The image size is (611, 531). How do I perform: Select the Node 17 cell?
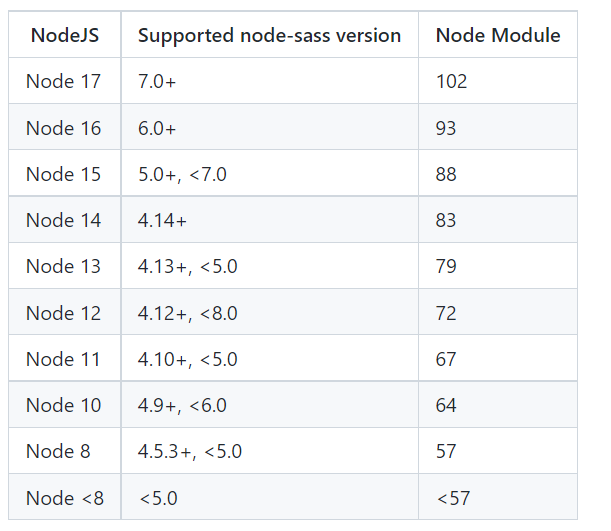coord(64,82)
